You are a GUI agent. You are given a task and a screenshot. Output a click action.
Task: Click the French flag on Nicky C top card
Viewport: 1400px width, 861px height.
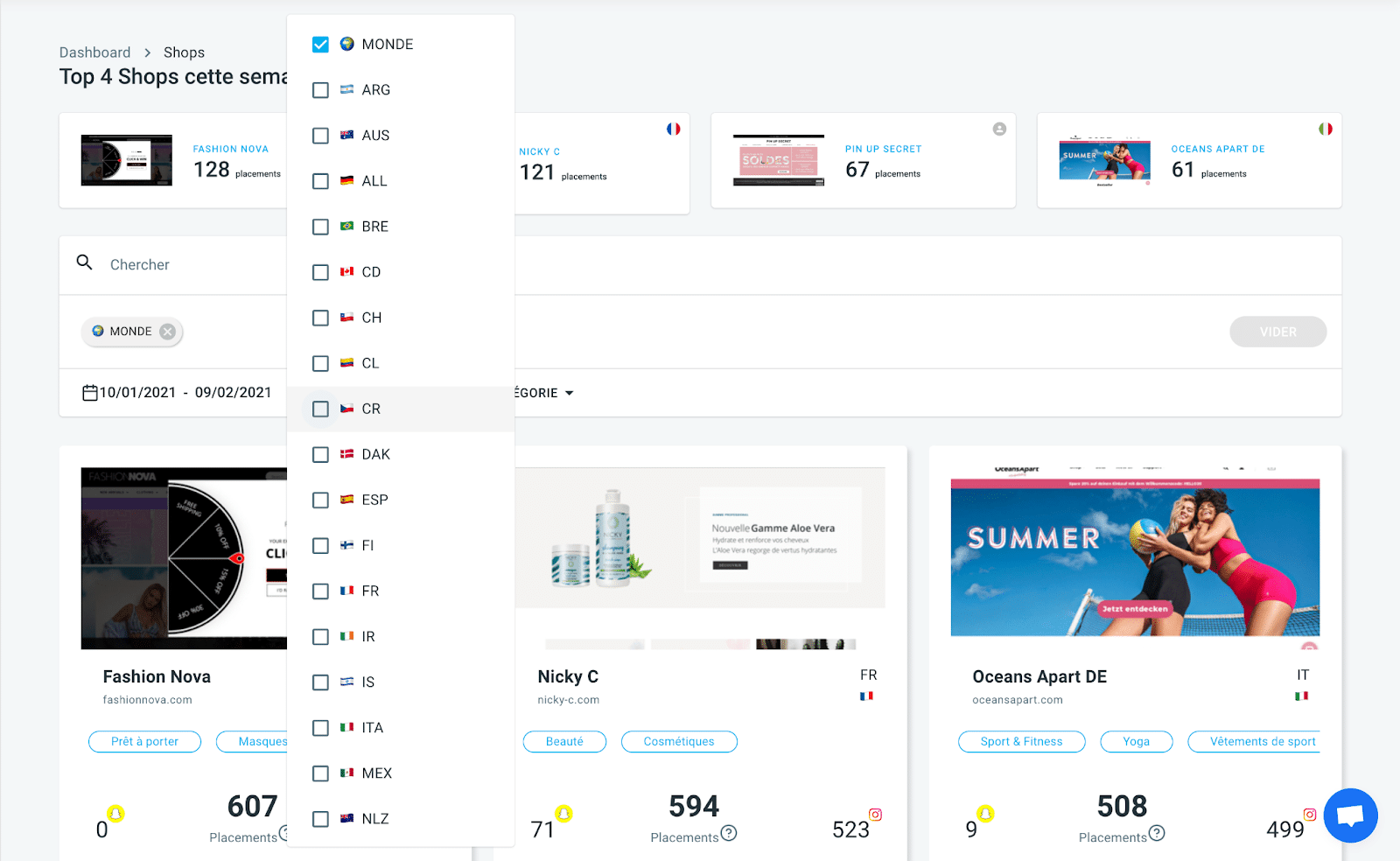pyautogui.click(x=673, y=129)
